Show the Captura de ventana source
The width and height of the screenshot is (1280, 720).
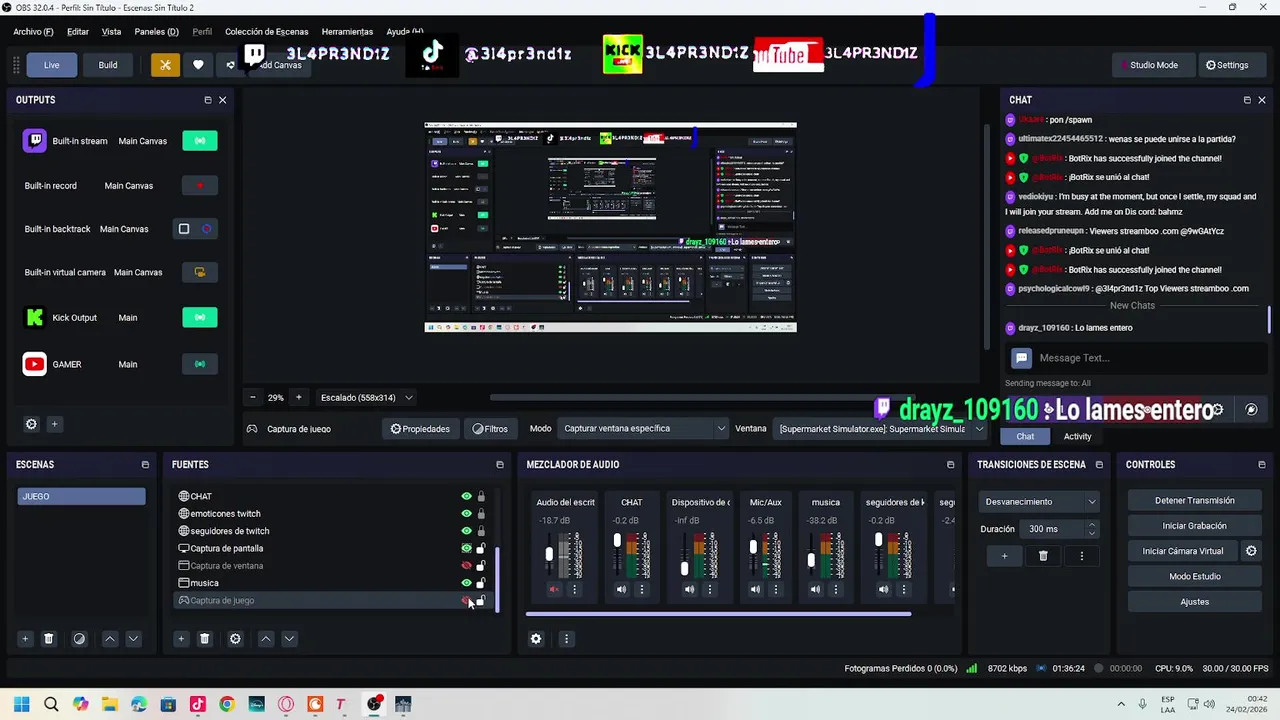[x=466, y=566]
